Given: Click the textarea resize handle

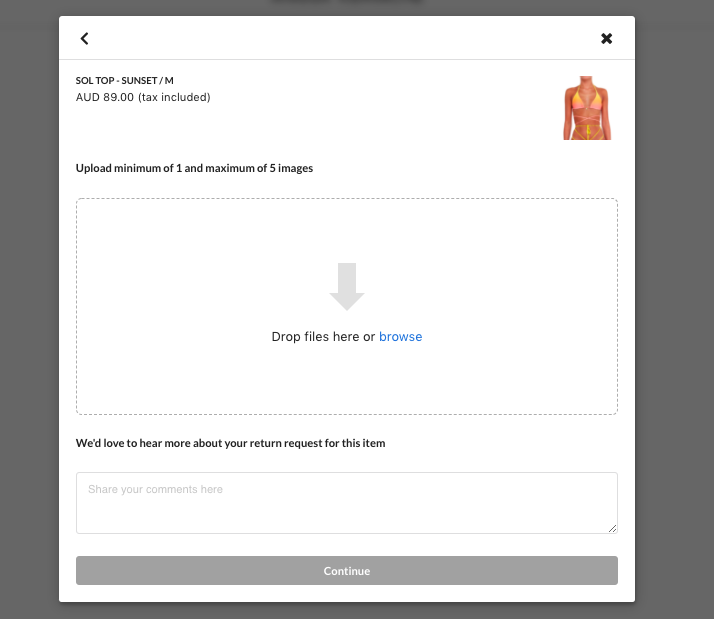Looking at the screenshot, I should point(613,528).
